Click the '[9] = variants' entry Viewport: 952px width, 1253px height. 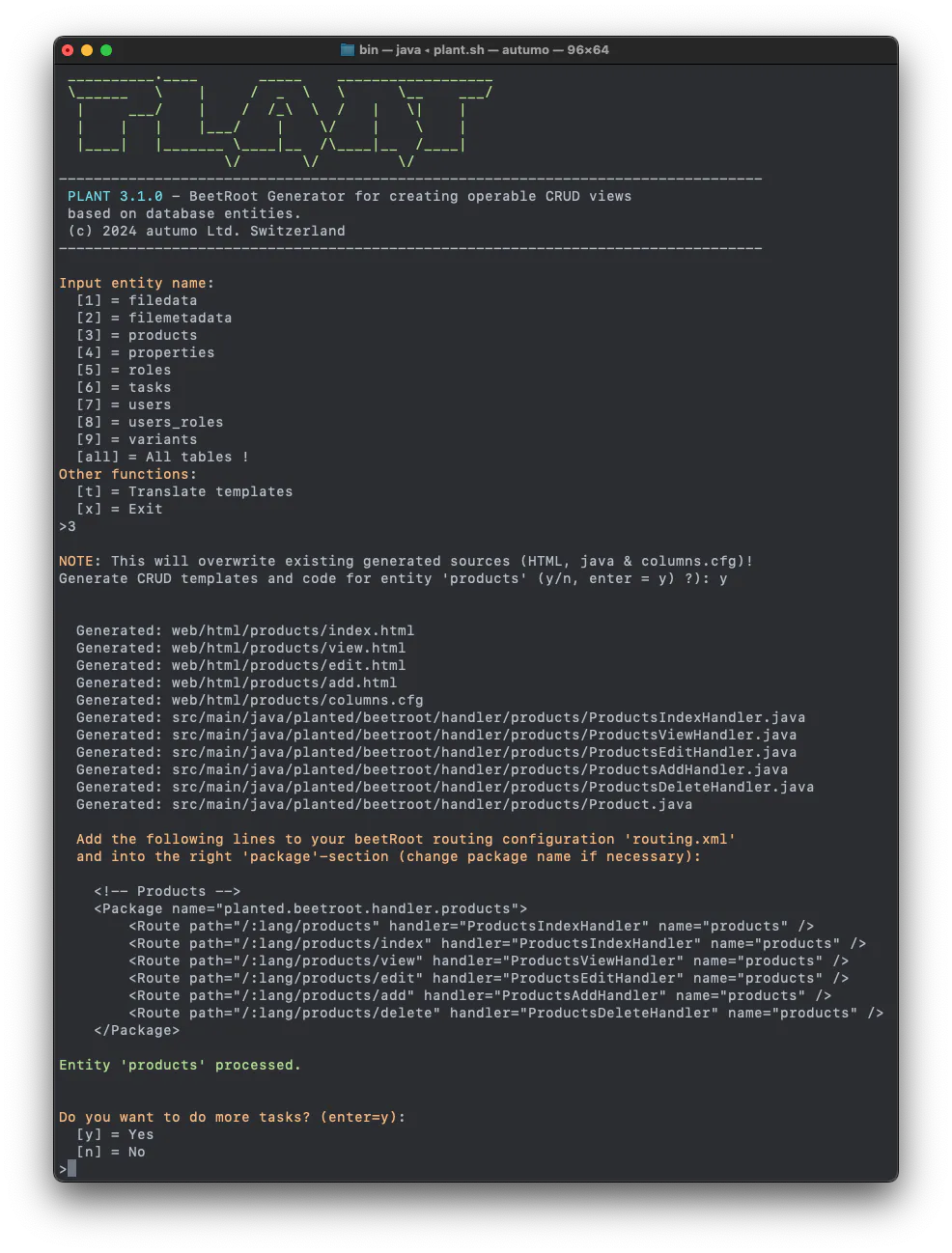[136, 439]
